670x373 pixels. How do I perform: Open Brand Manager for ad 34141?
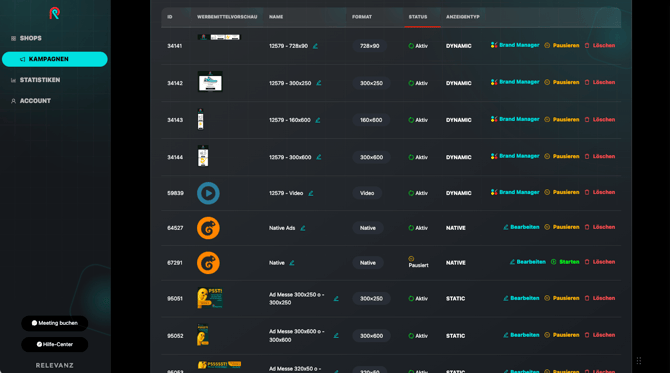[x=515, y=45]
